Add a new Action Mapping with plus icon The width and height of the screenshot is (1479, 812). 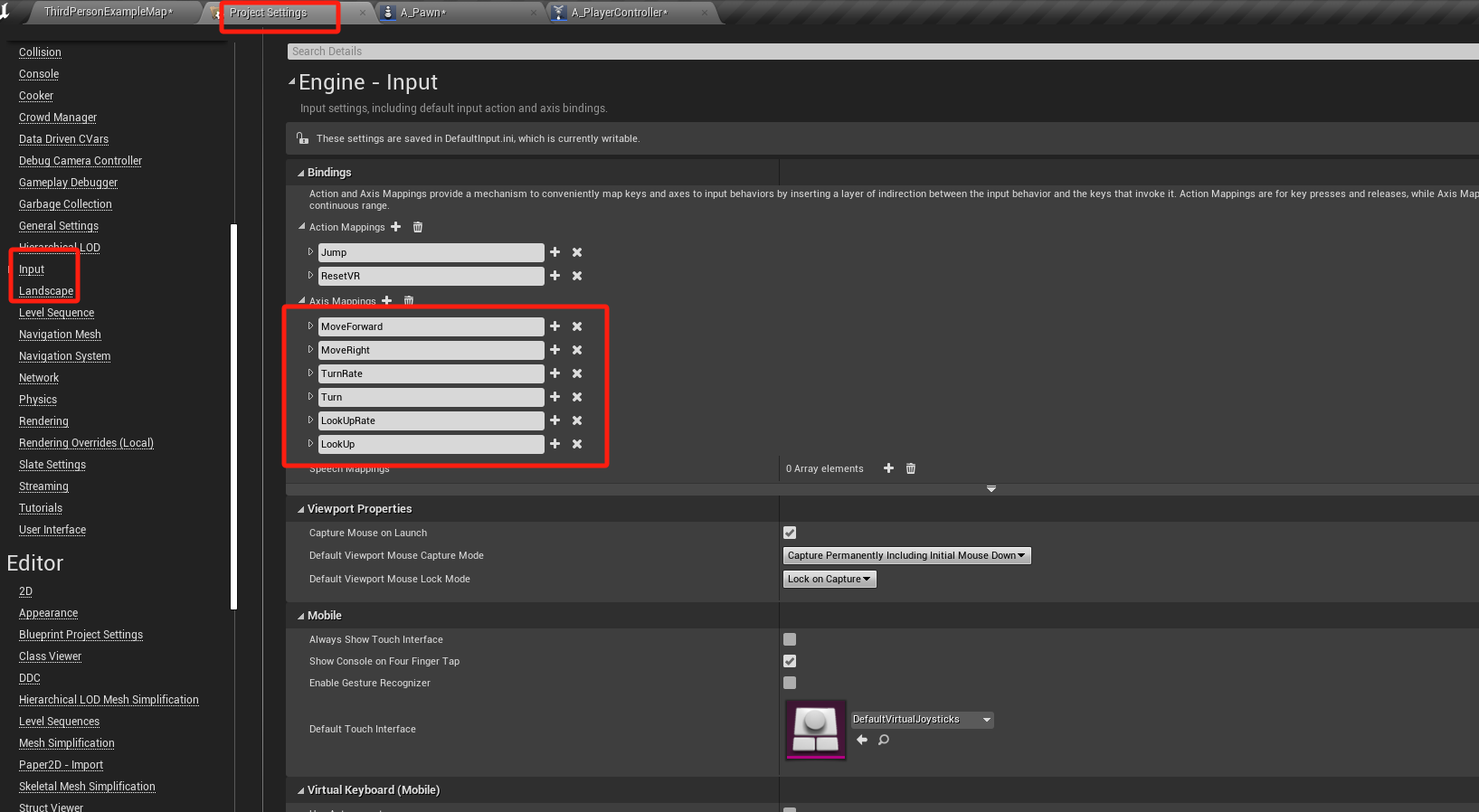point(395,227)
